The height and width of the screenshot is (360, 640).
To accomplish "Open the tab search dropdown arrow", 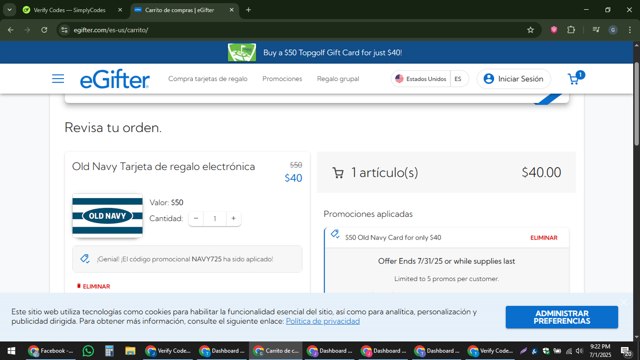I will pos(9,10).
